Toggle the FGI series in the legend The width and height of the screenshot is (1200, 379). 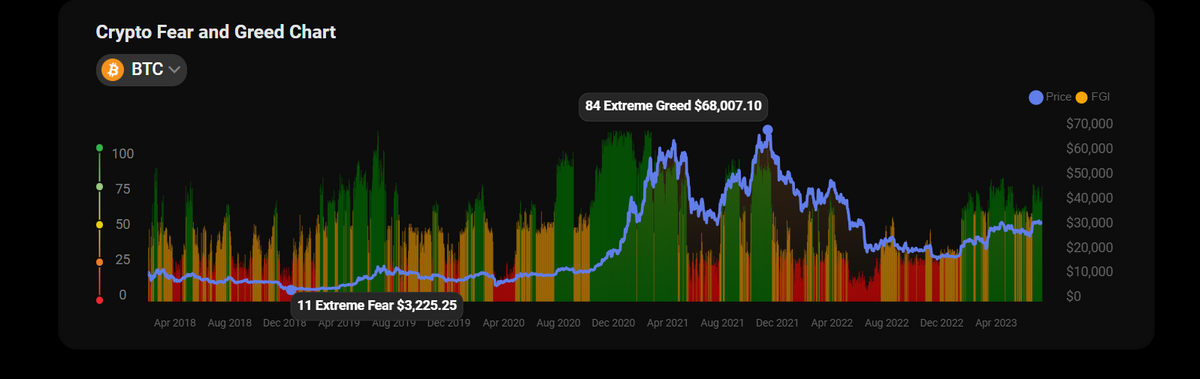[1092, 97]
